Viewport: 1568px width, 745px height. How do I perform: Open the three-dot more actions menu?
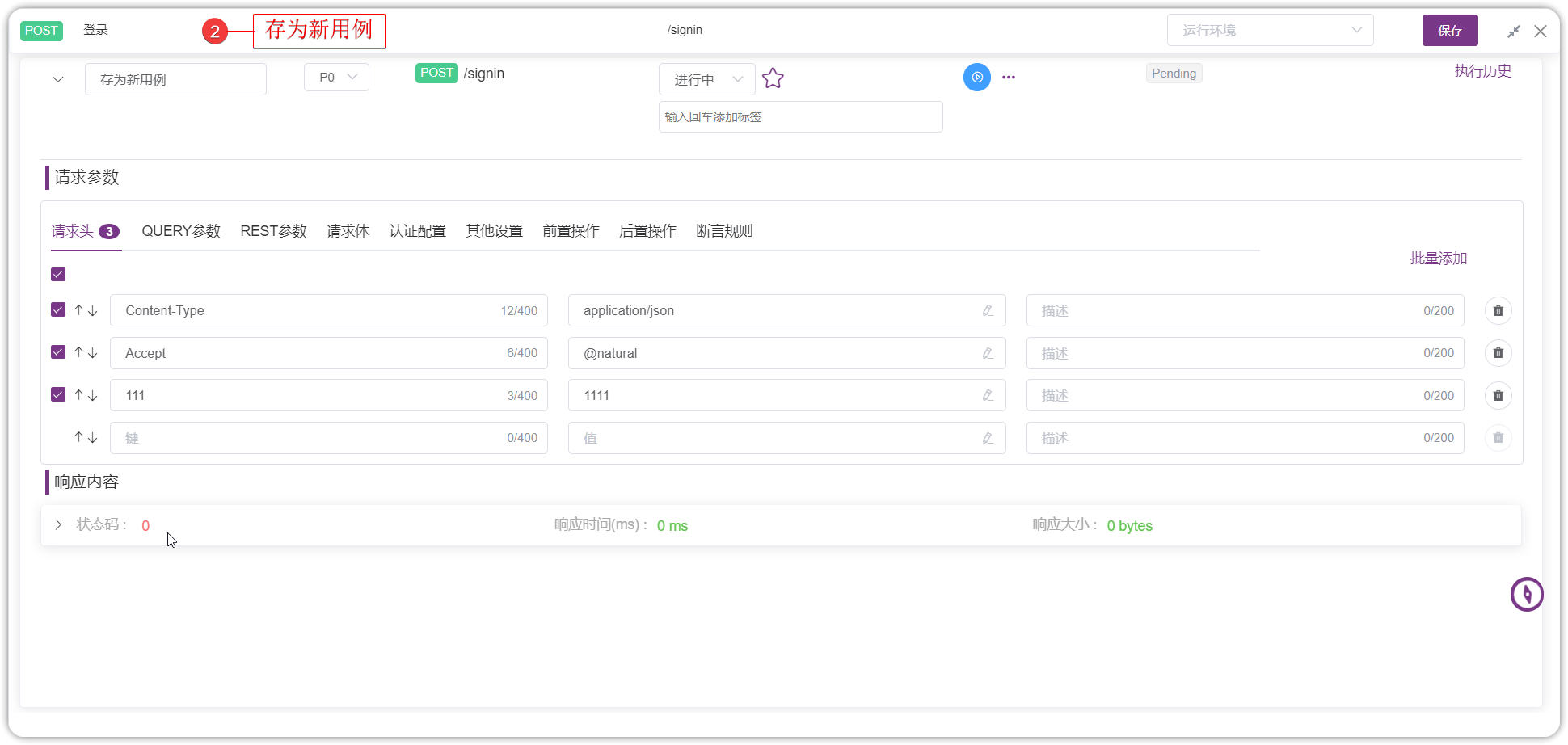pos(1009,78)
